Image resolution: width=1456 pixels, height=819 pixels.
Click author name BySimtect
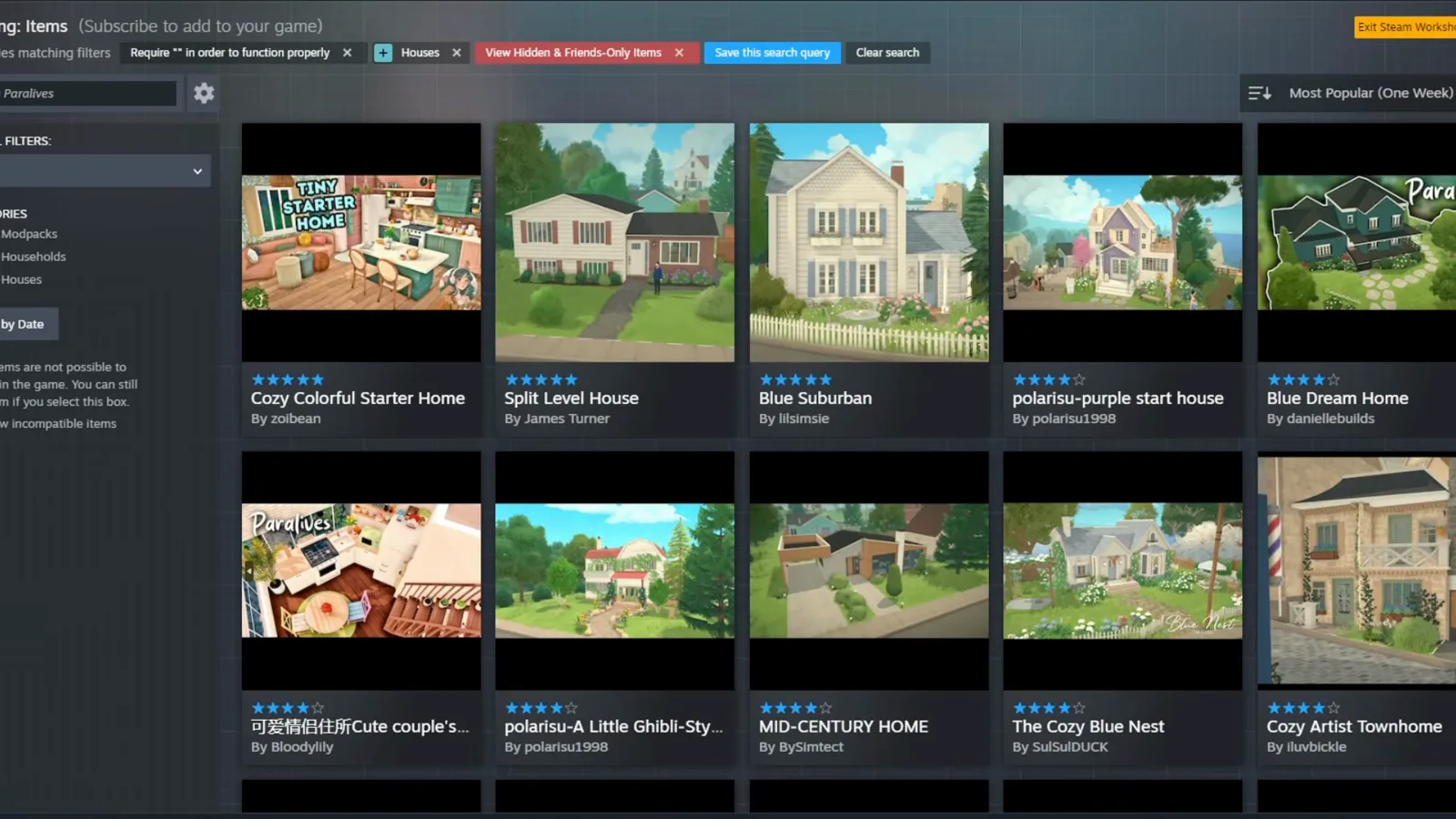811,747
